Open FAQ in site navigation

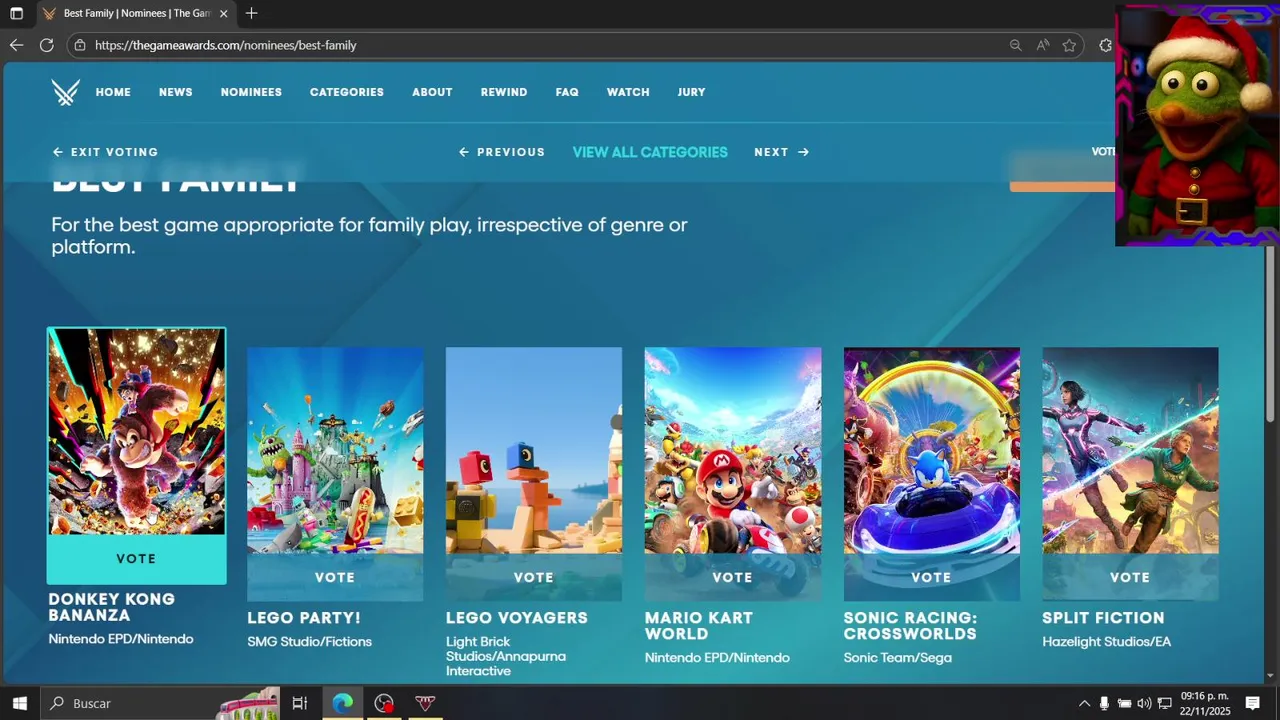[x=567, y=92]
